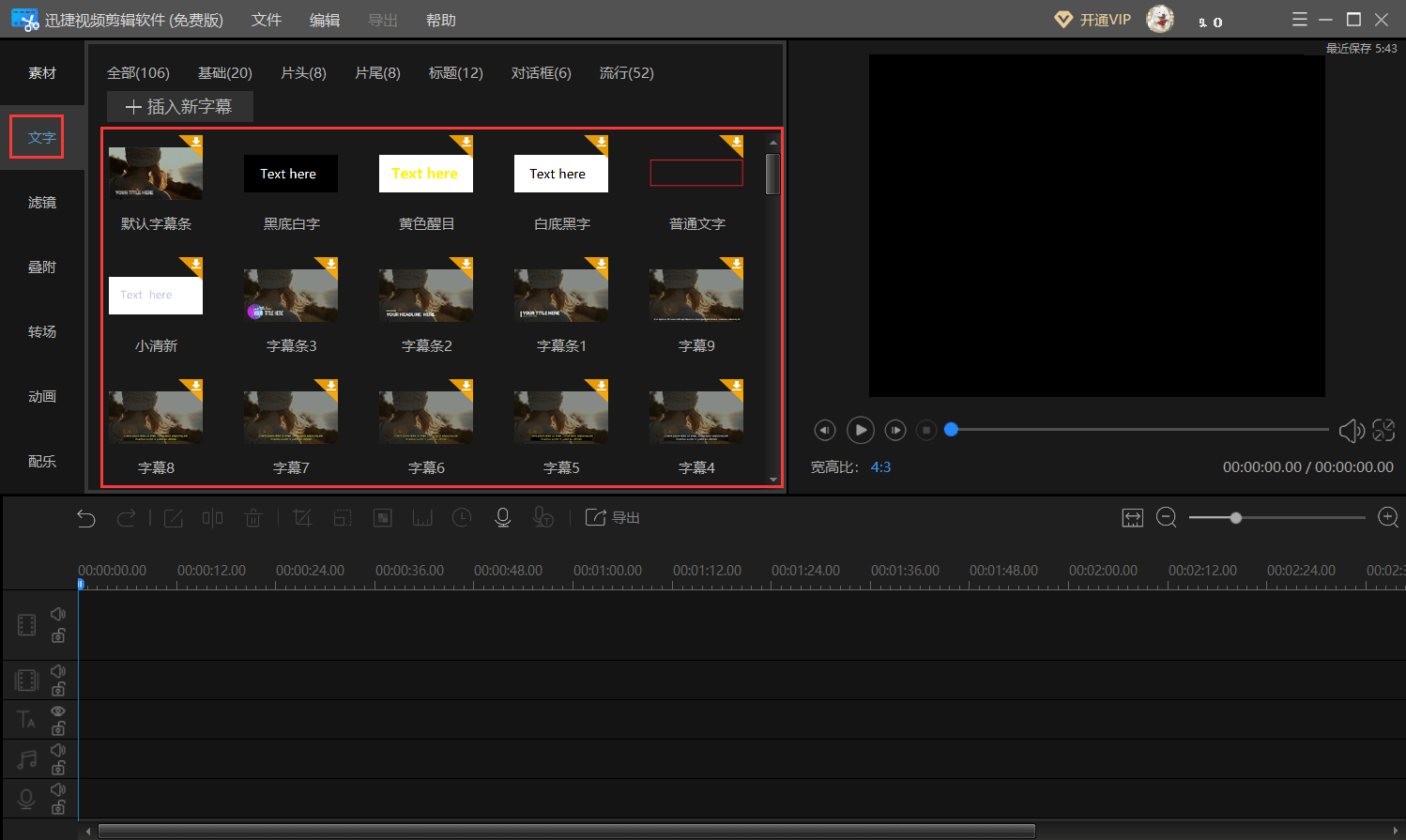Image resolution: width=1406 pixels, height=840 pixels.
Task: Toggle fullscreen preview icon
Action: (1383, 430)
